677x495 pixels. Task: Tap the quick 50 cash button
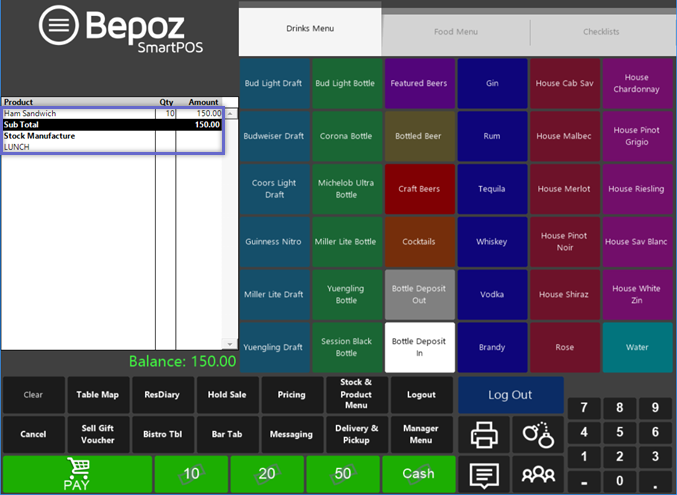(x=343, y=474)
